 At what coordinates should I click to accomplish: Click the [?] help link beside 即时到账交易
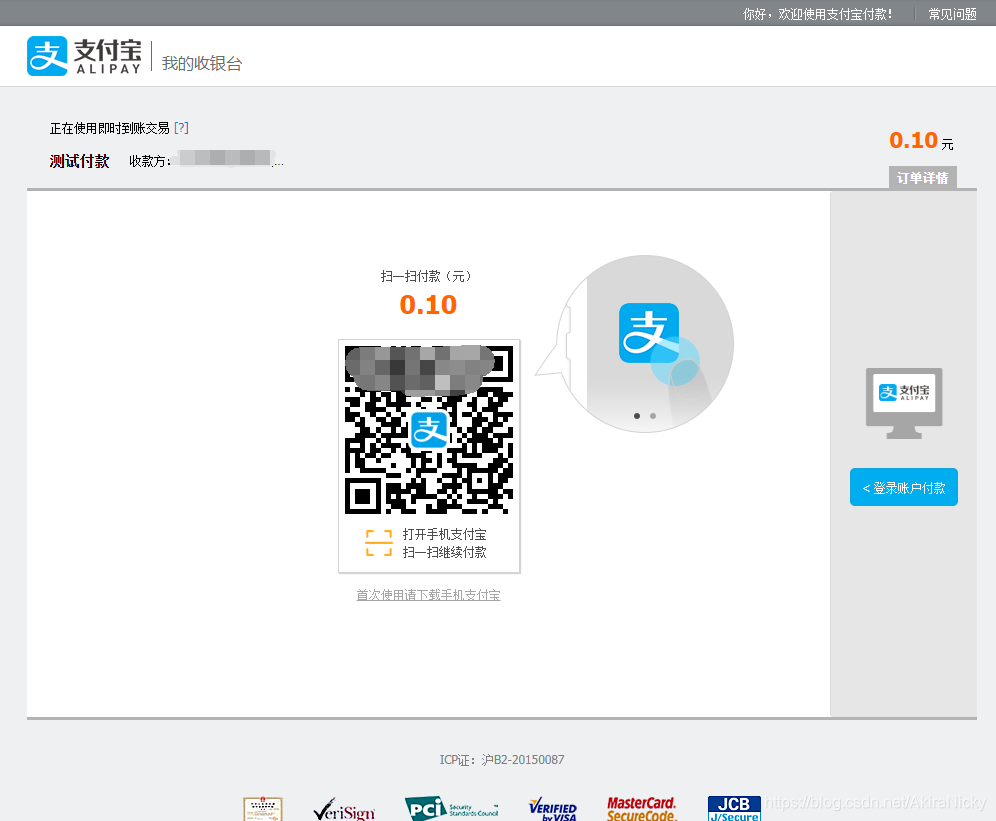pos(182,128)
